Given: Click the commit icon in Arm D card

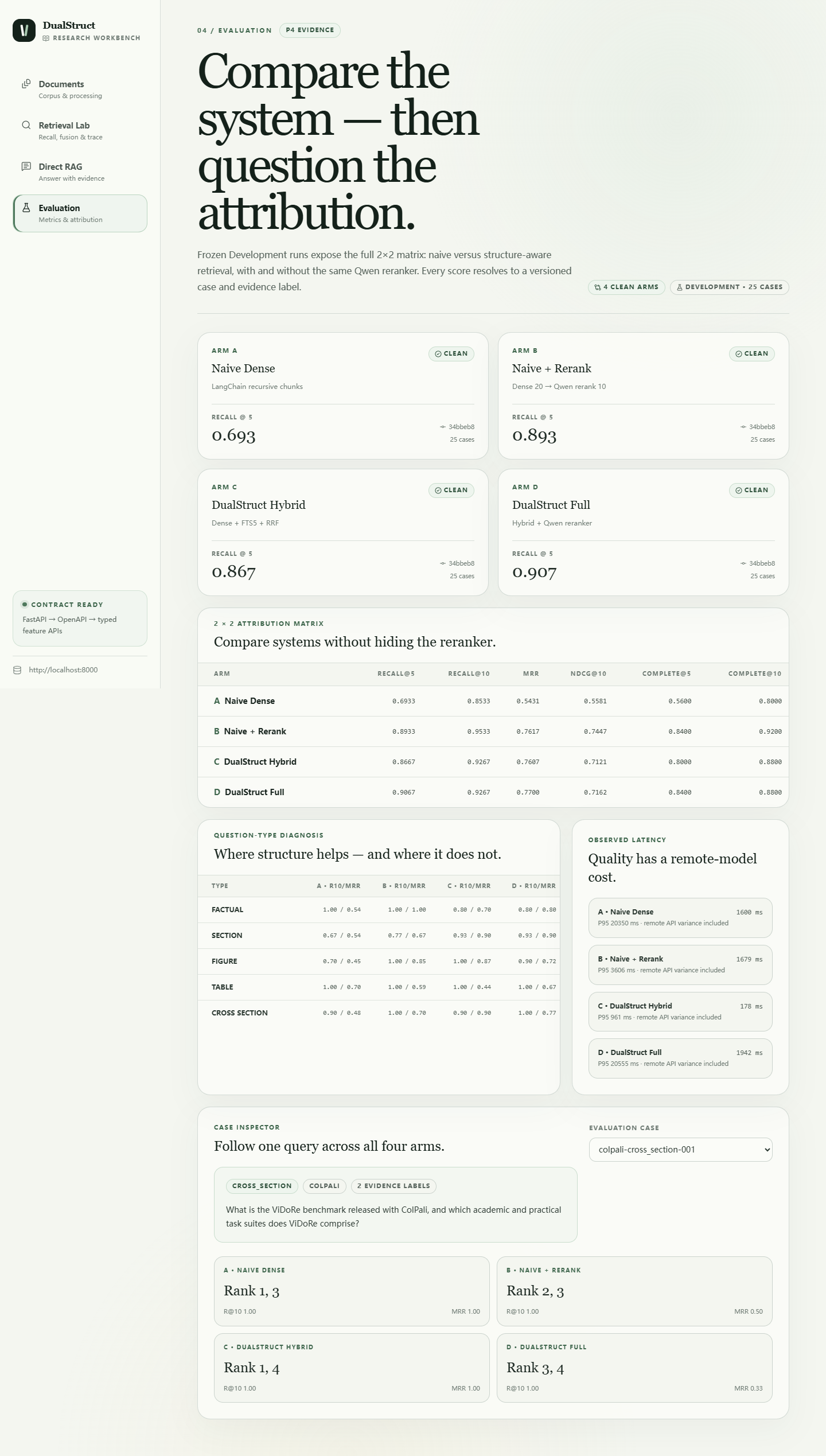Looking at the screenshot, I should (x=743, y=563).
